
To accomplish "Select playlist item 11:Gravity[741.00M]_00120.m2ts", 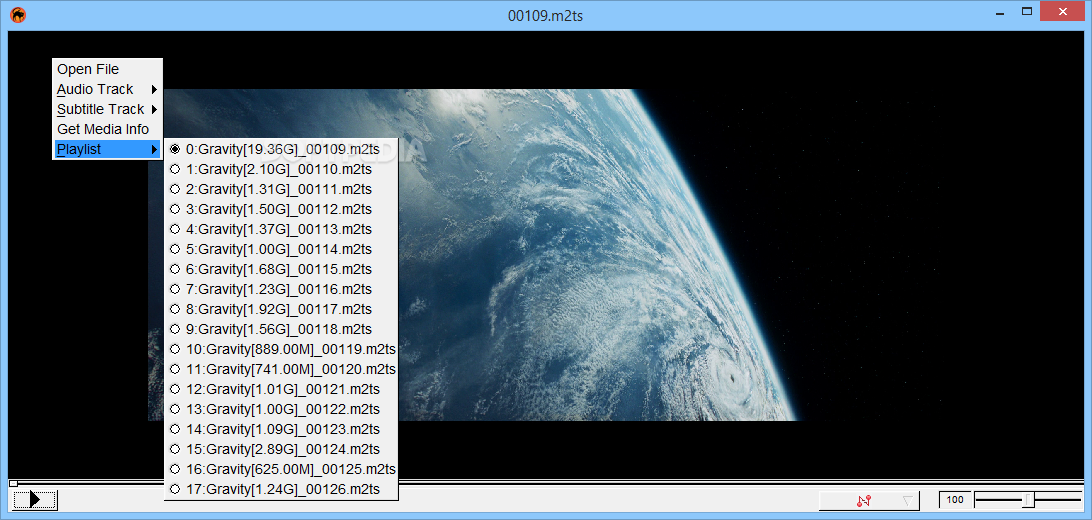I will point(281,369).
